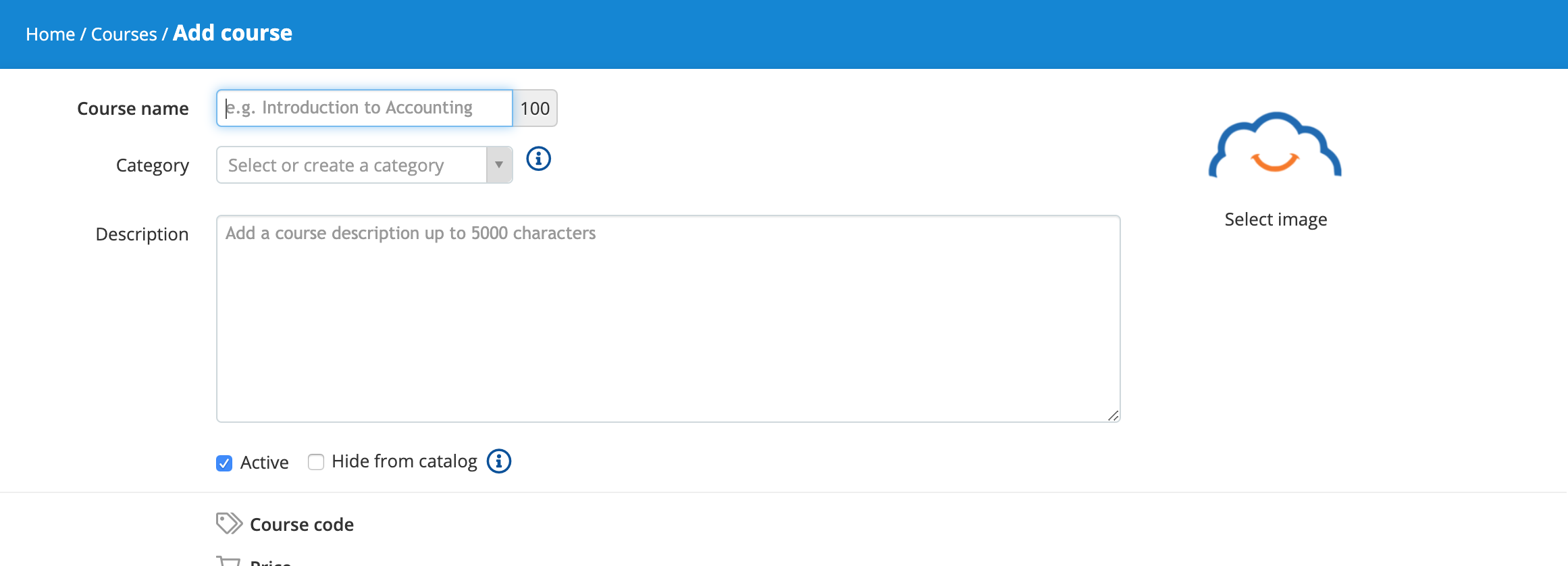Image resolution: width=1568 pixels, height=566 pixels.
Task: Expand the Course code section
Action: point(302,525)
